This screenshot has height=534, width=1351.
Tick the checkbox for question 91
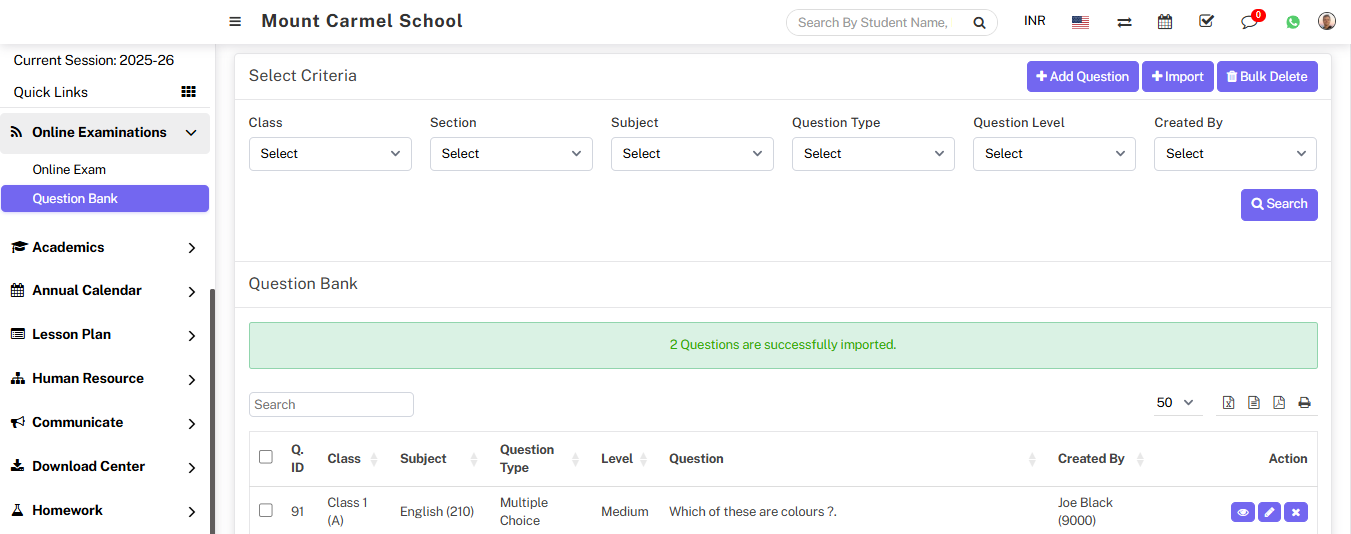[x=266, y=510]
